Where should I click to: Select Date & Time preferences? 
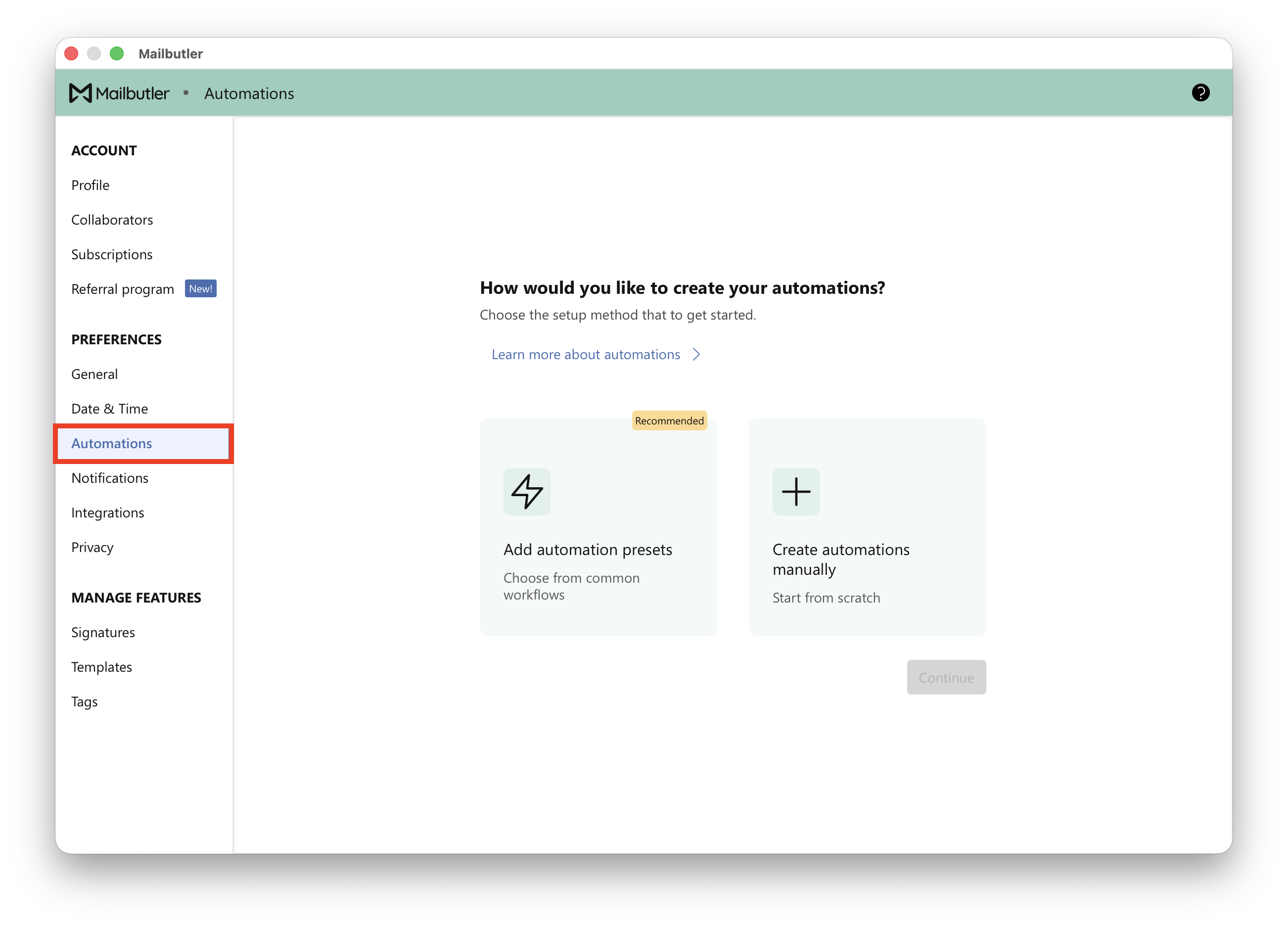point(110,409)
